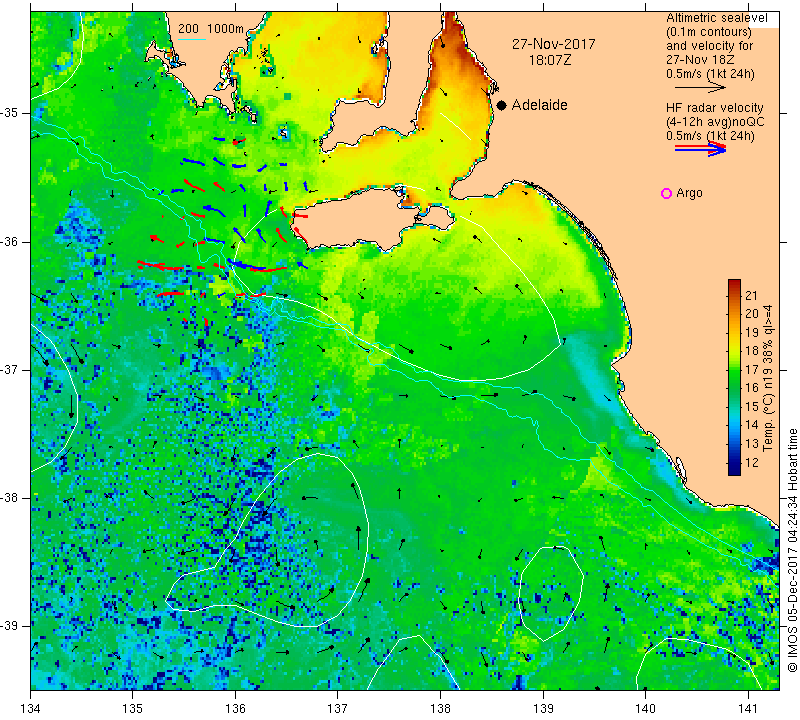Click the colour bar value '20'
This screenshot has height=720, width=800.
[752, 314]
